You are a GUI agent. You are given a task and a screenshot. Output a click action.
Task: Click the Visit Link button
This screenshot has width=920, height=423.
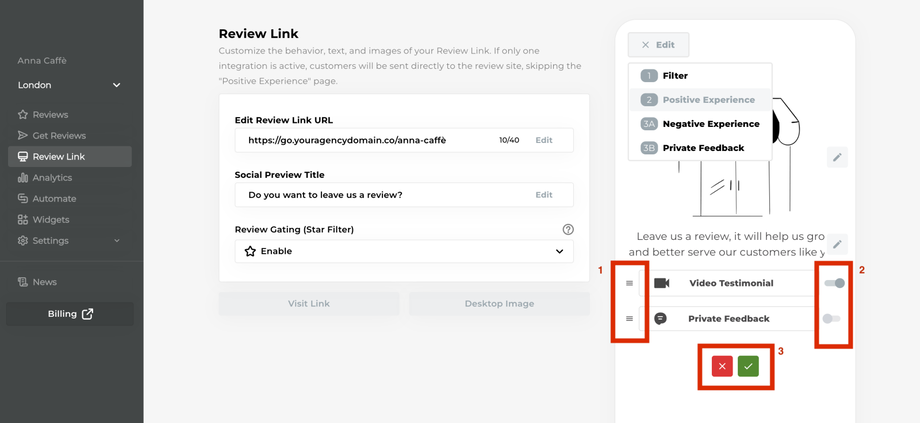[x=309, y=304]
